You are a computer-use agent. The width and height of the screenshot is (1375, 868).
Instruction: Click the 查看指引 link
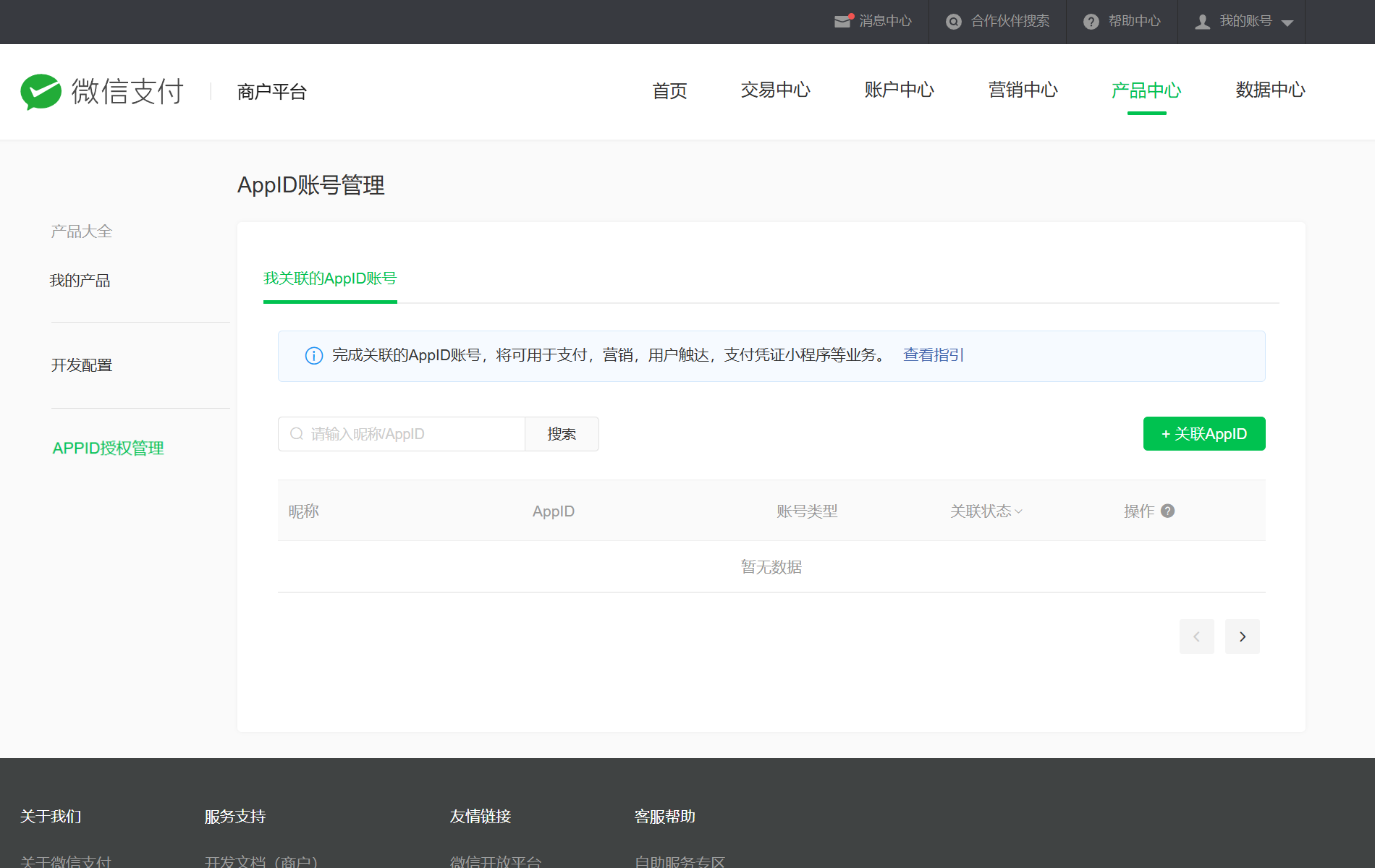point(934,355)
